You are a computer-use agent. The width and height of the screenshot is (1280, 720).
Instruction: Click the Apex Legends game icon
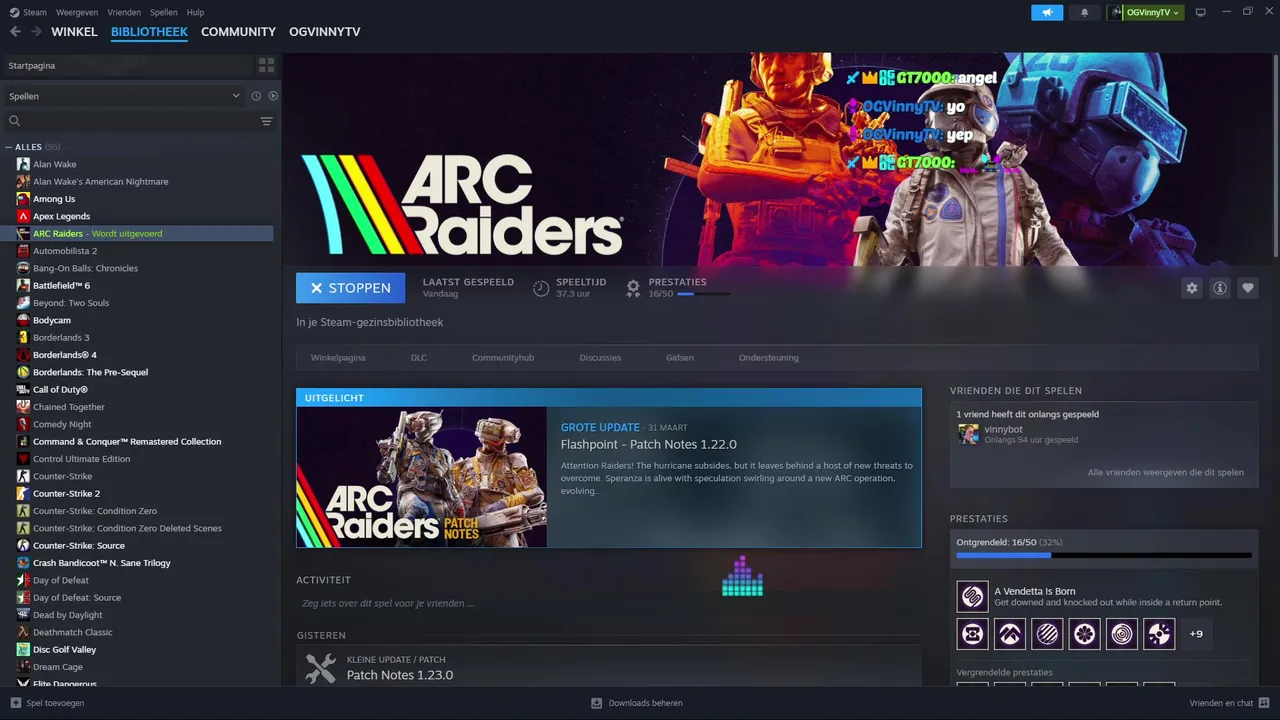[x=23, y=216]
